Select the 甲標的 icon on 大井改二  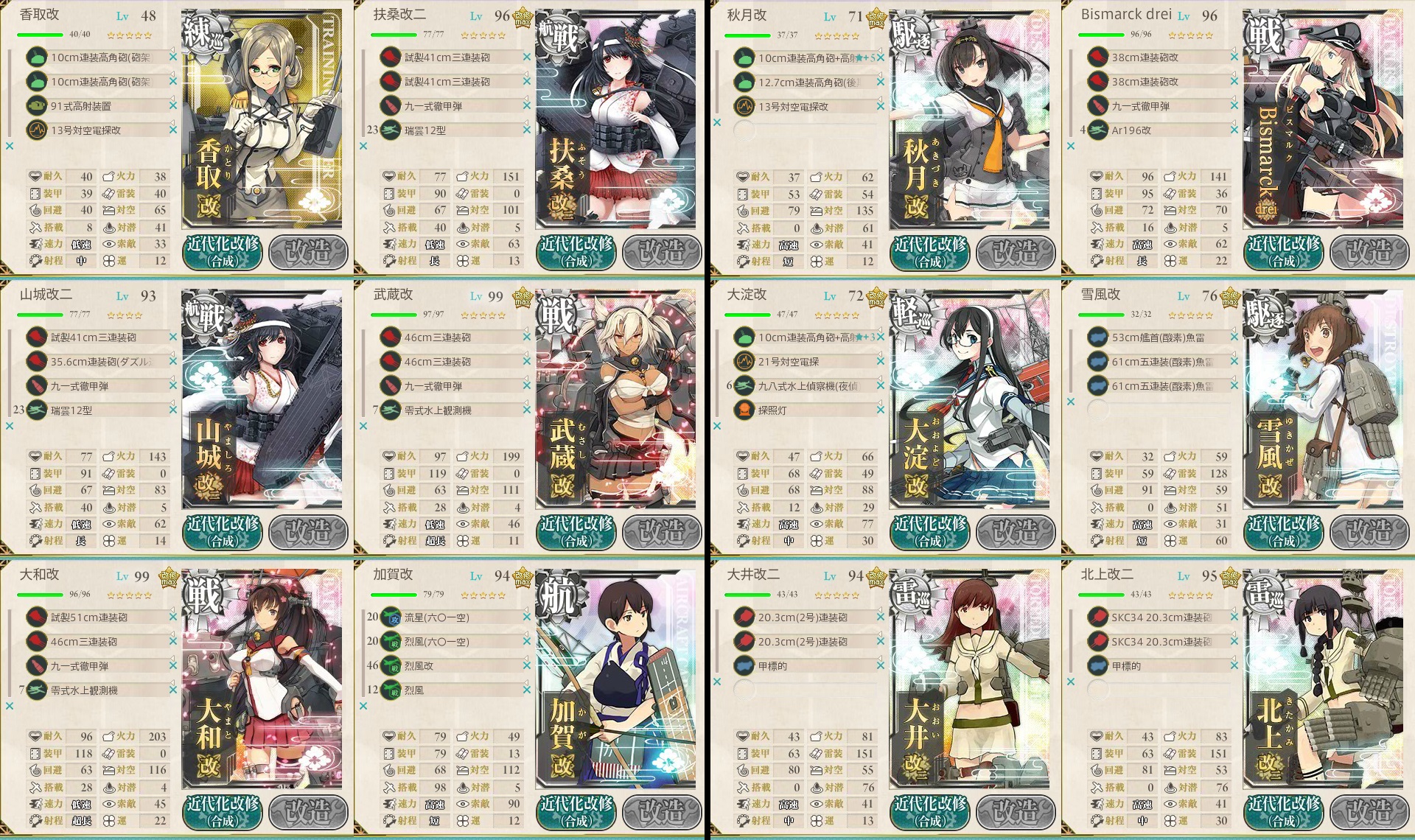click(x=744, y=666)
